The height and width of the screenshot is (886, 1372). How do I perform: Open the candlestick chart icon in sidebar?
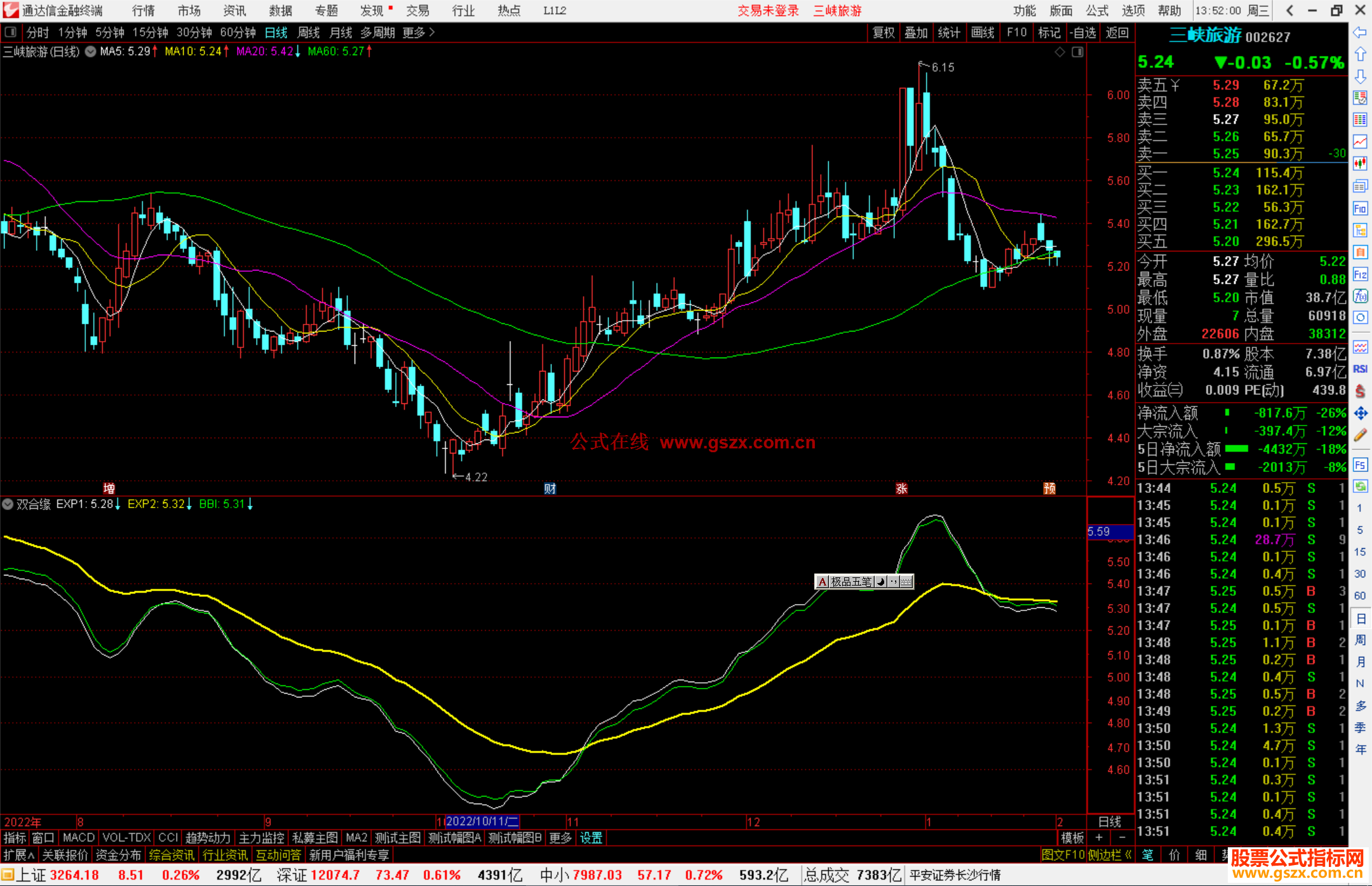coord(1360,164)
